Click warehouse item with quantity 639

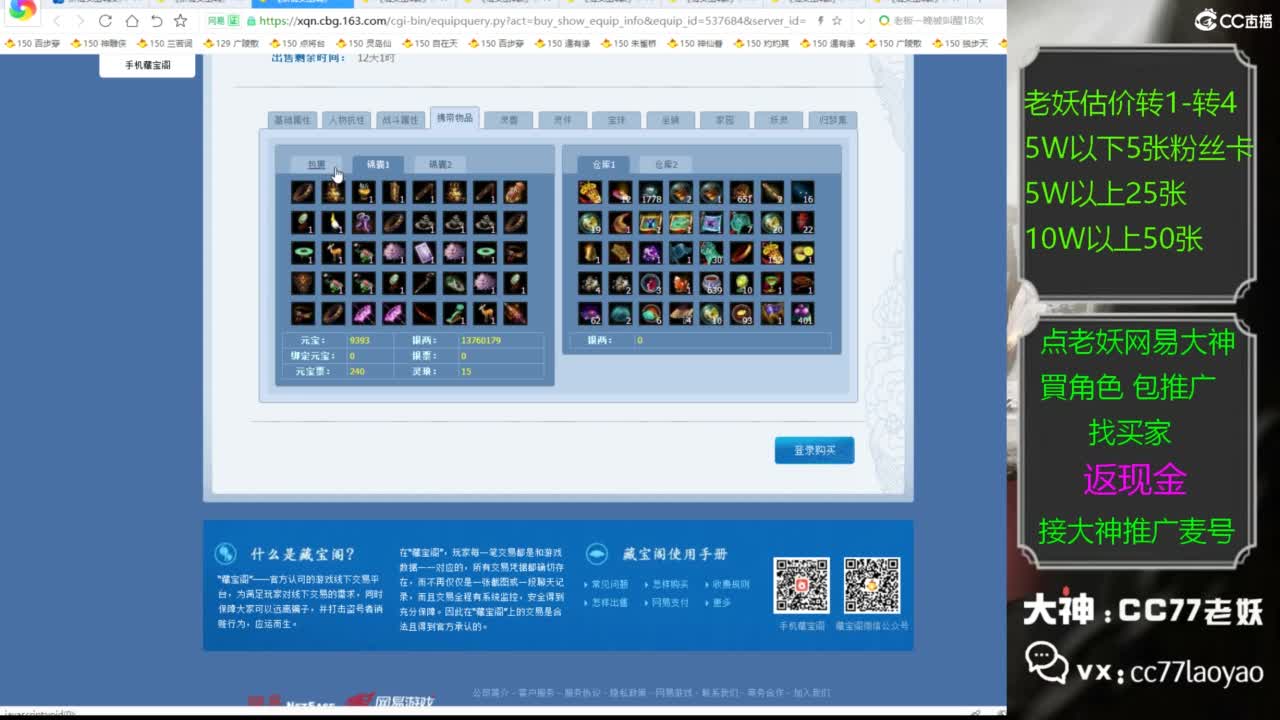[x=711, y=284]
